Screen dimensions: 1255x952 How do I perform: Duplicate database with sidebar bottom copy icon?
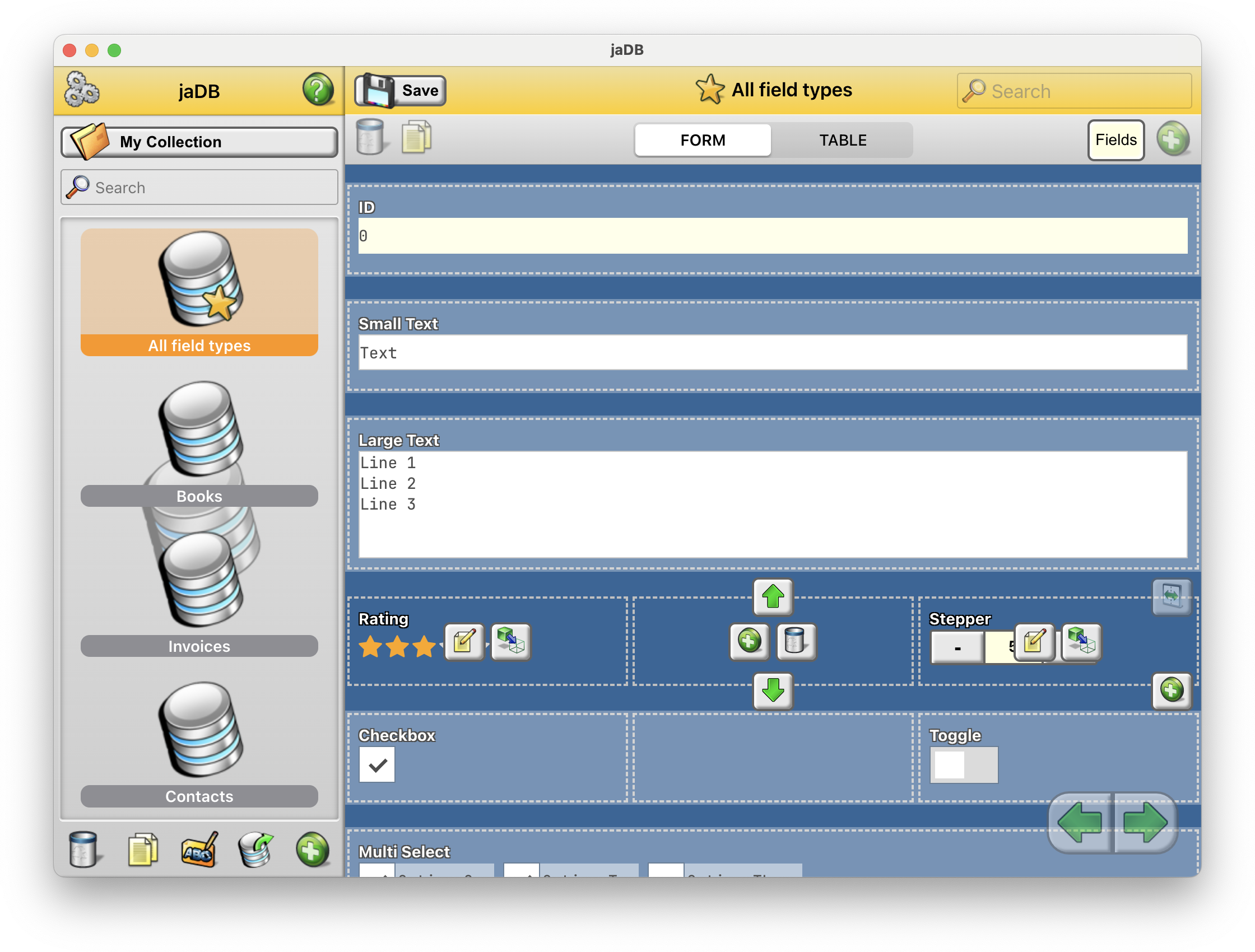click(142, 849)
